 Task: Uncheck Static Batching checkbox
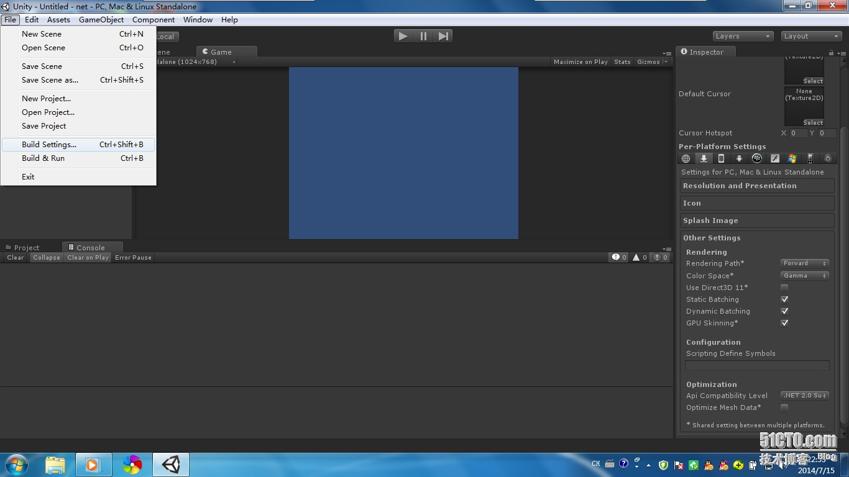tap(784, 299)
